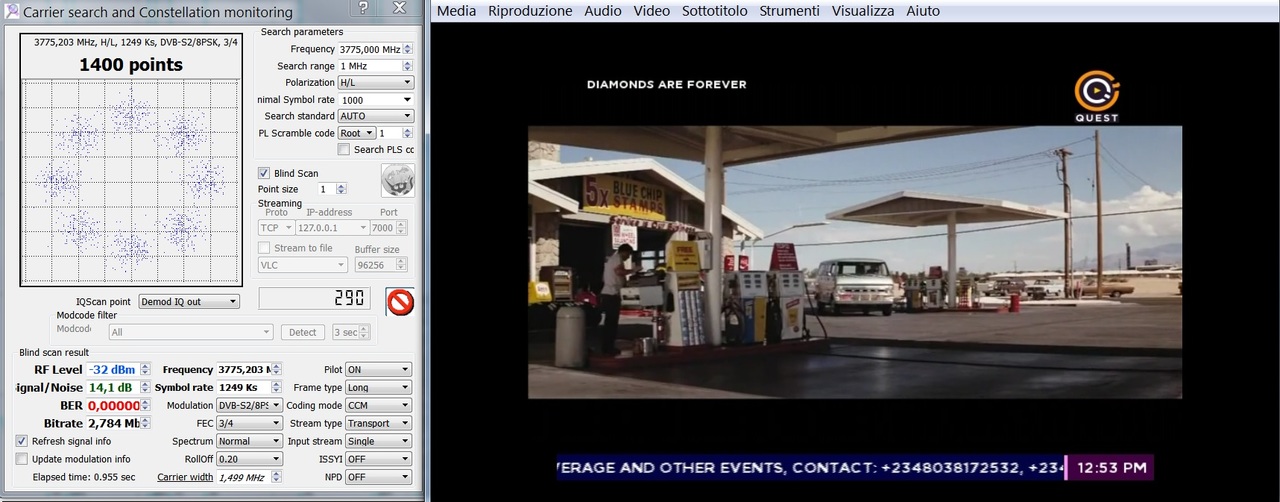This screenshot has width=1280, height=502.
Task: Open the Pilot ON dropdown
Action: tap(378, 370)
